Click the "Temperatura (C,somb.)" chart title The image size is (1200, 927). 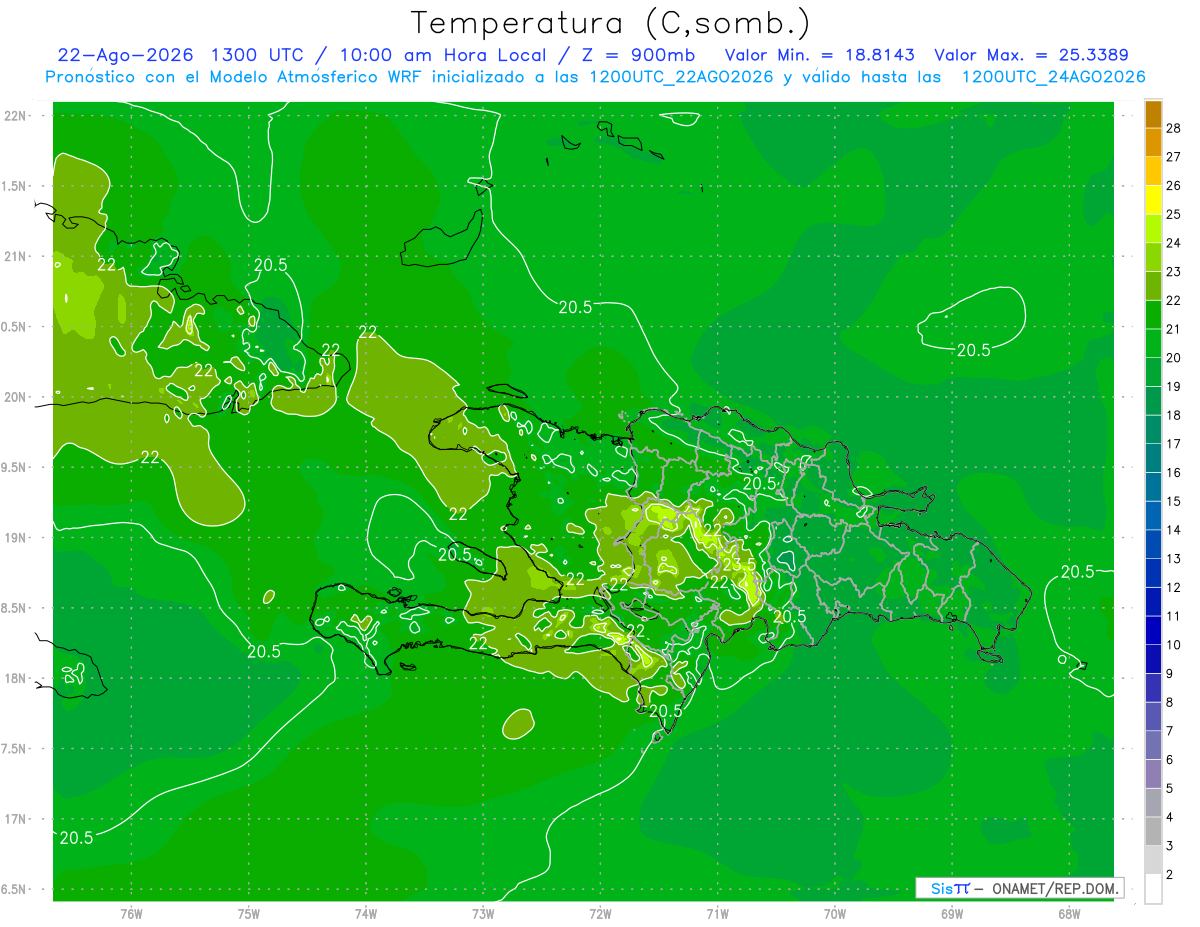pyautogui.click(x=611, y=23)
